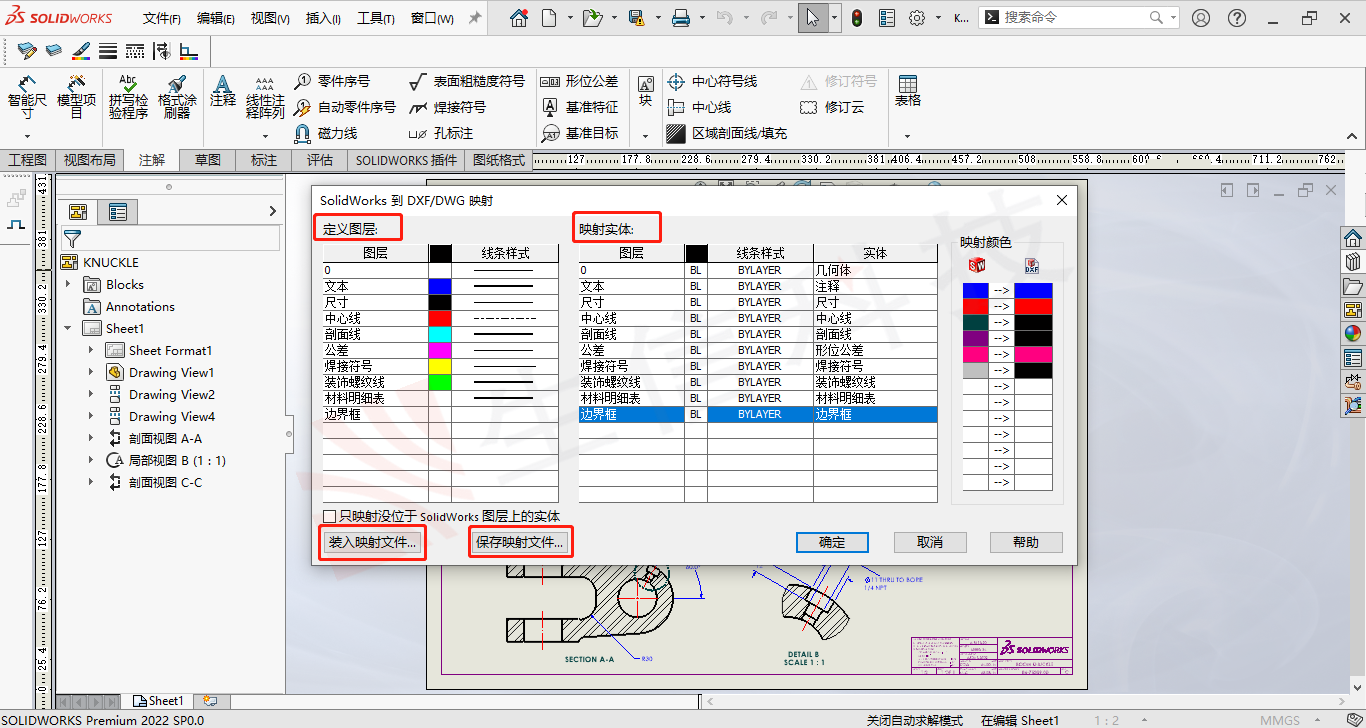
Task: Open the View Palette icon in task pane
Action: (x=1353, y=310)
